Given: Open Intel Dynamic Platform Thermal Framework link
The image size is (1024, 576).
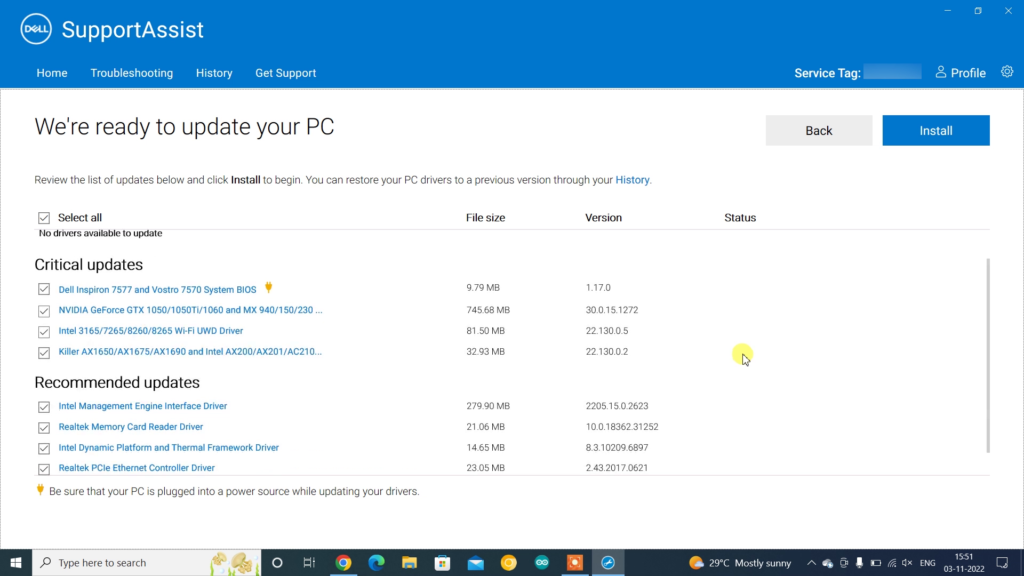Looking at the screenshot, I should tap(168, 447).
